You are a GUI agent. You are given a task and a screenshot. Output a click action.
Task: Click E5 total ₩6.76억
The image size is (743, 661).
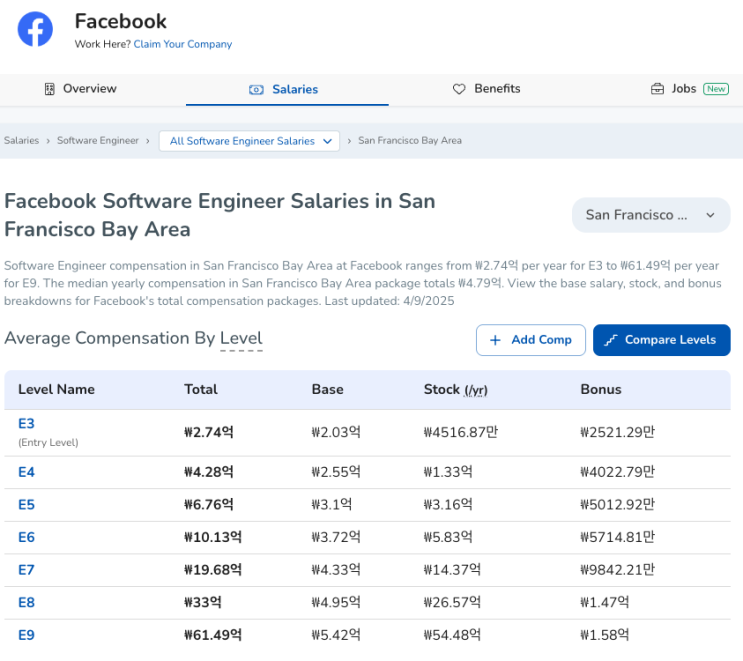click(x=209, y=505)
